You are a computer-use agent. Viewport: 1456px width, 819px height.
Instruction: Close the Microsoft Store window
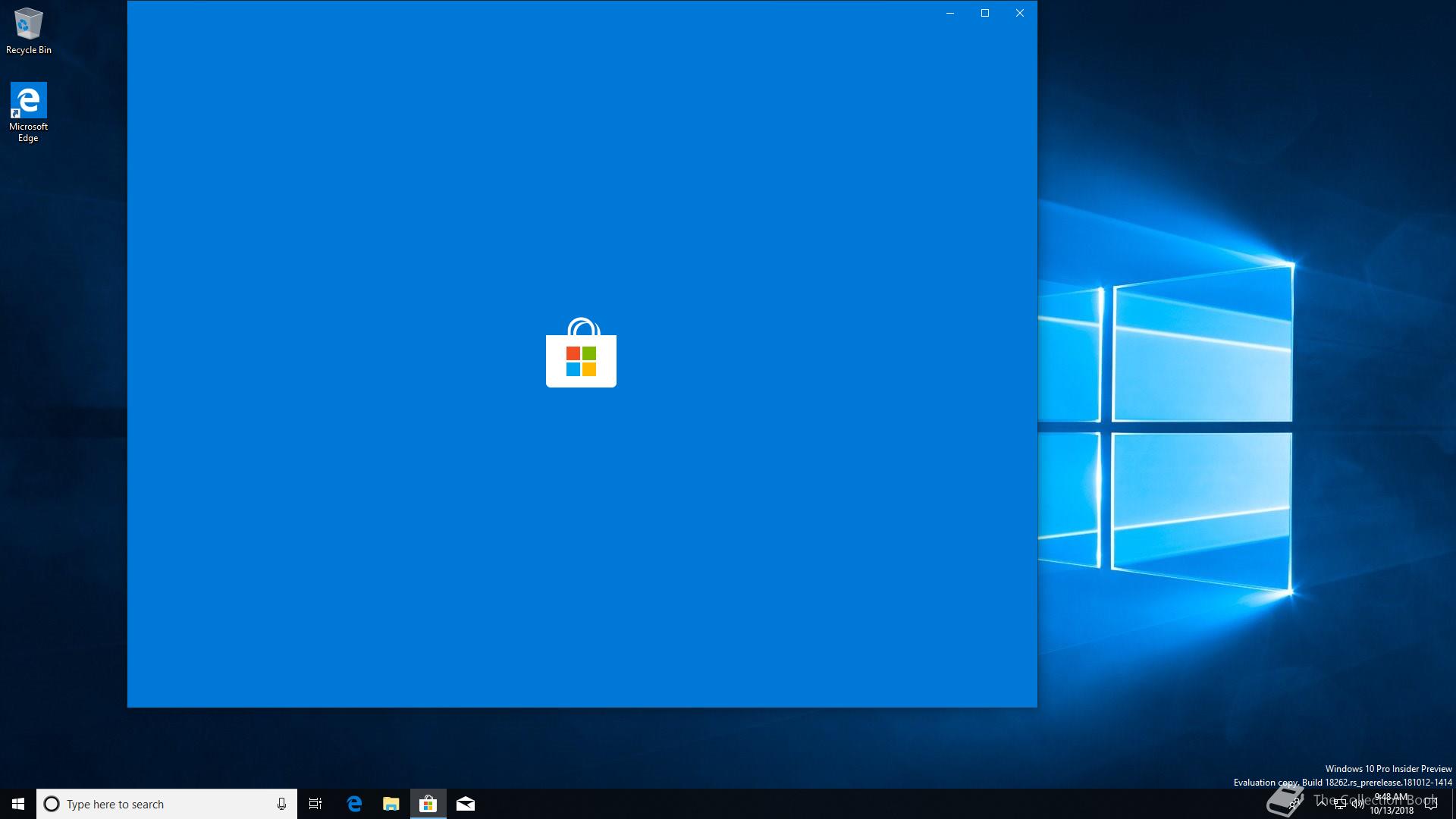[x=1020, y=13]
